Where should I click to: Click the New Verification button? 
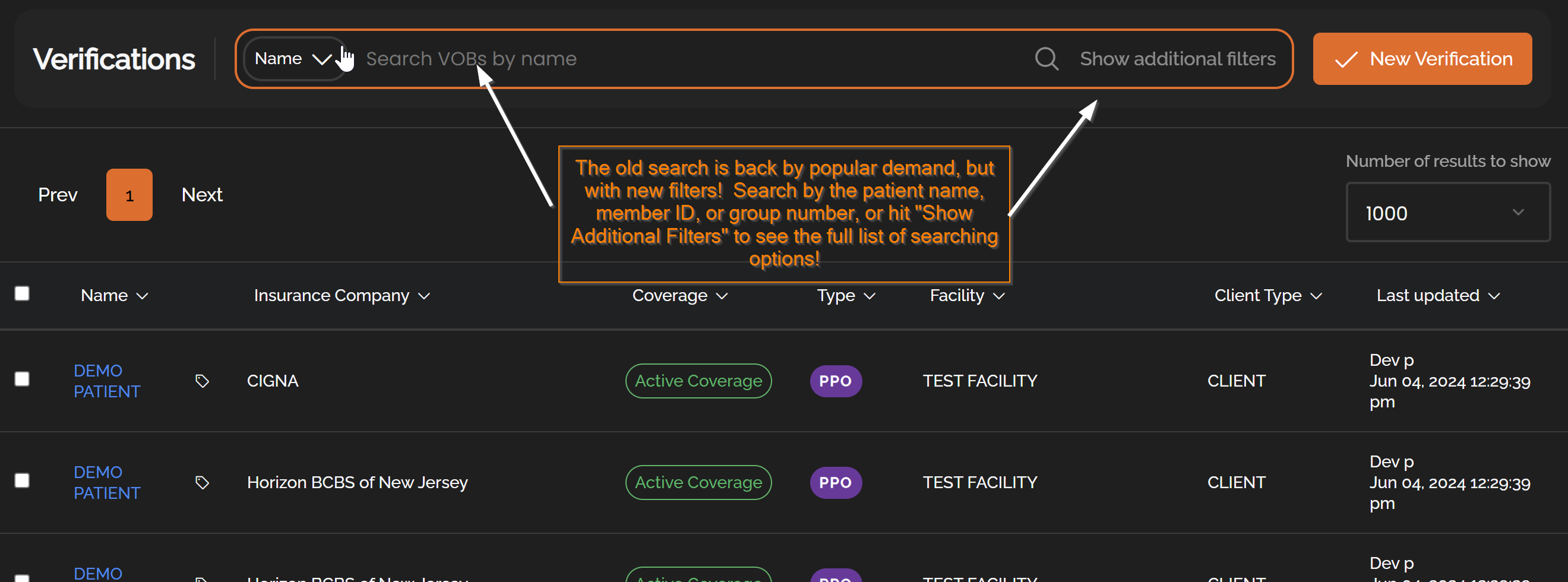click(x=1422, y=59)
